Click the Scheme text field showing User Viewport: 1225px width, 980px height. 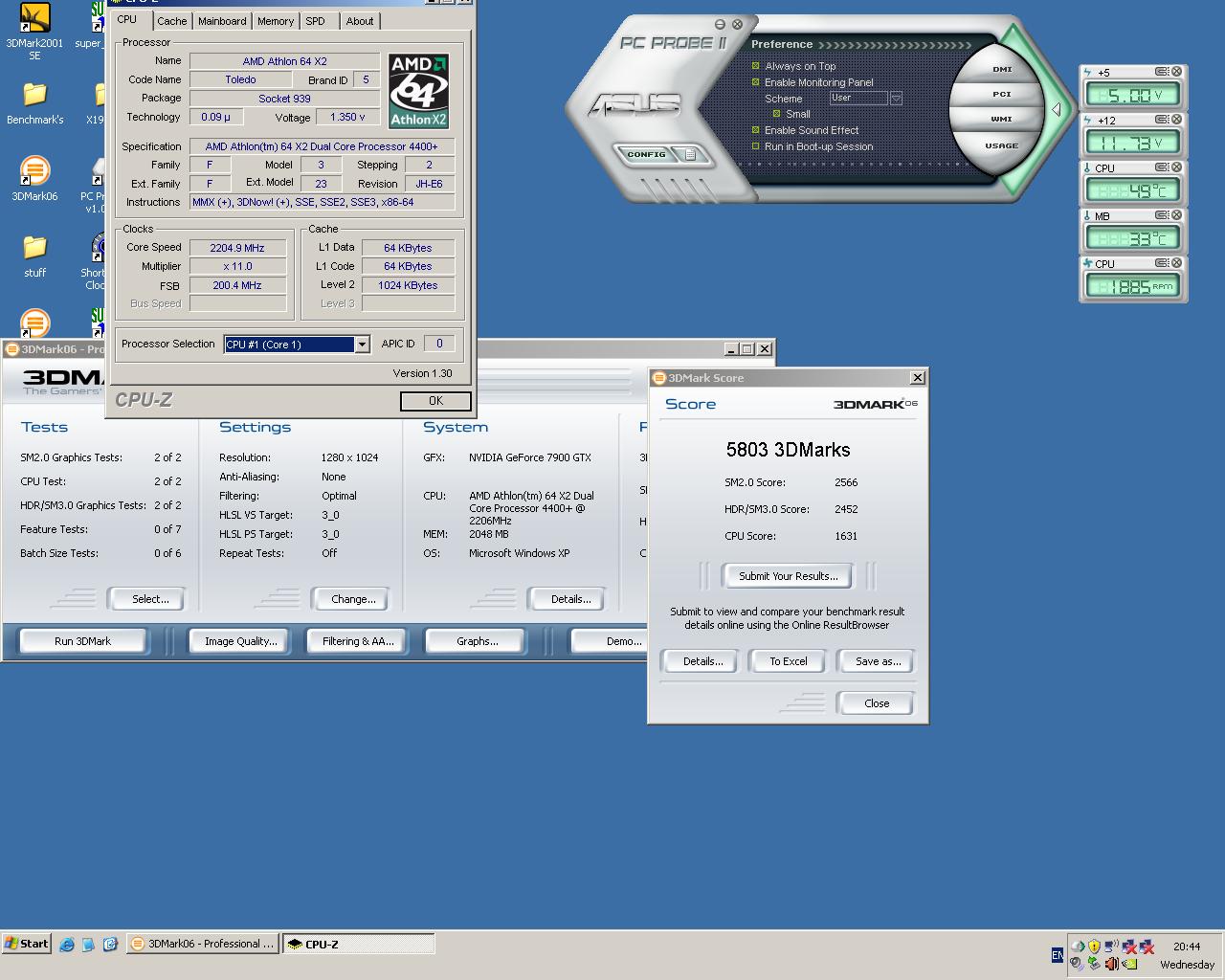(x=858, y=99)
